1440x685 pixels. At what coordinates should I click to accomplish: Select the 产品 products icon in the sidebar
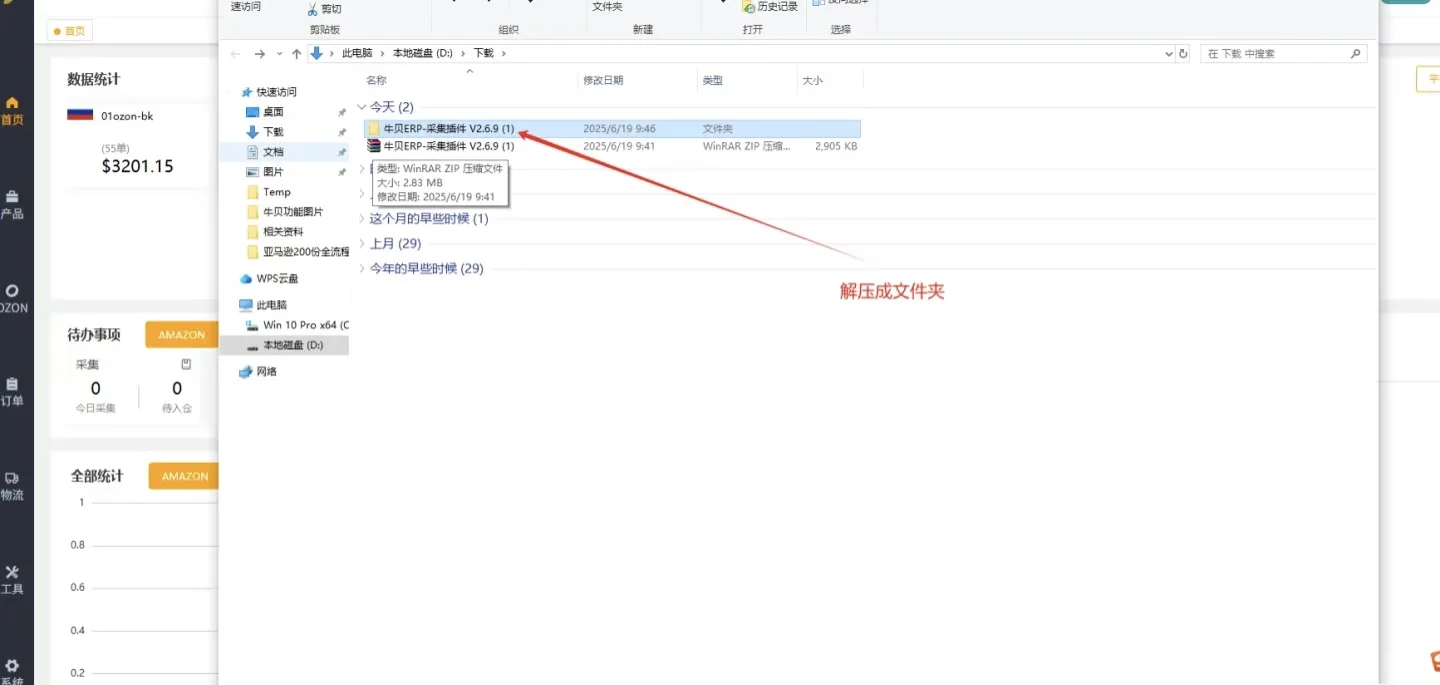(x=14, y=205)
